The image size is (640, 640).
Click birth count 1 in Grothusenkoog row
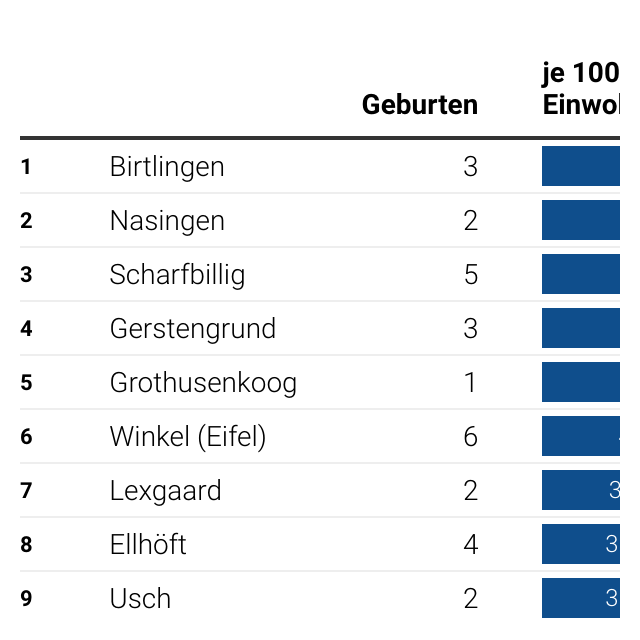tap(470, 383)
